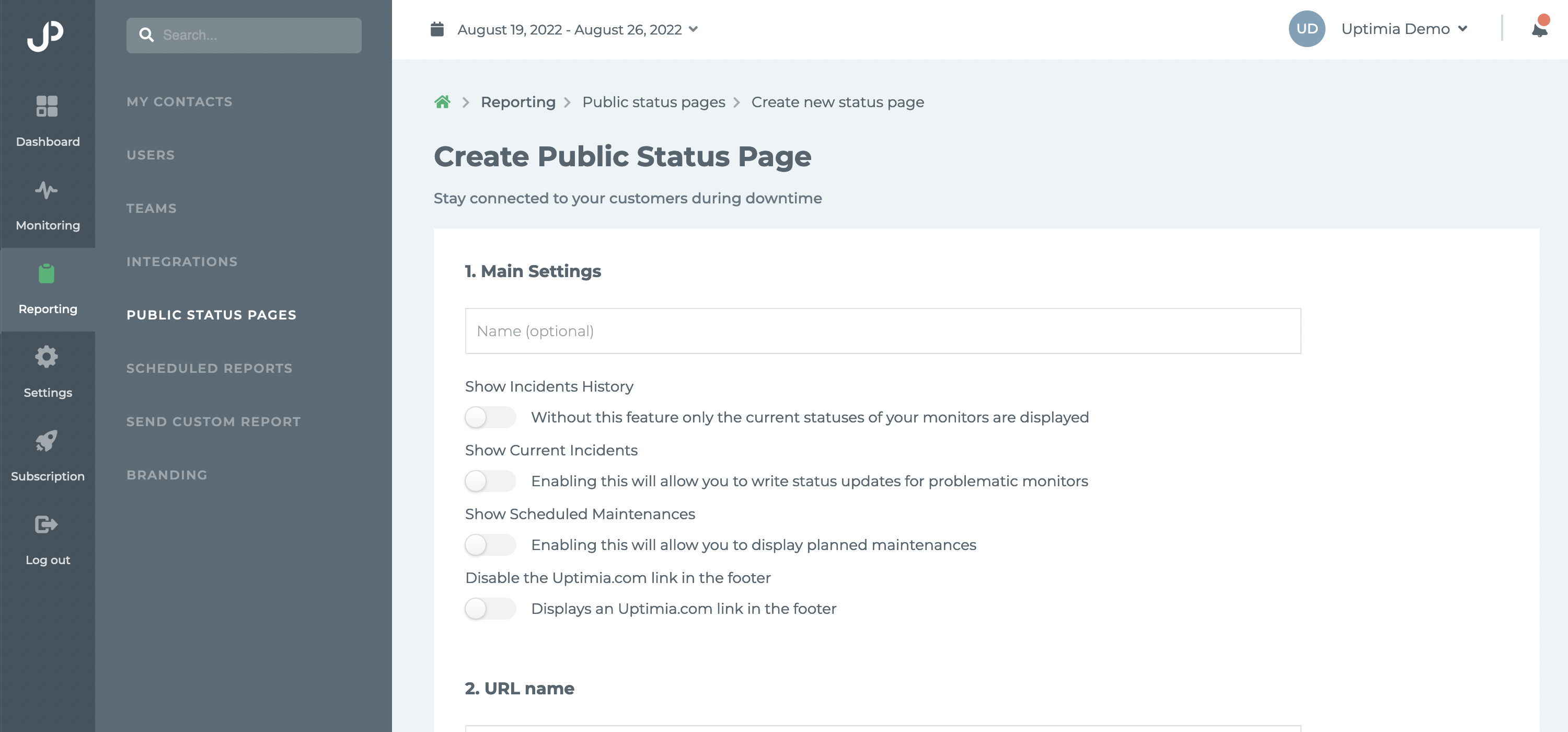Click the Dashboard label in sidebar
1568x732 pixels.
pos(48,142)
